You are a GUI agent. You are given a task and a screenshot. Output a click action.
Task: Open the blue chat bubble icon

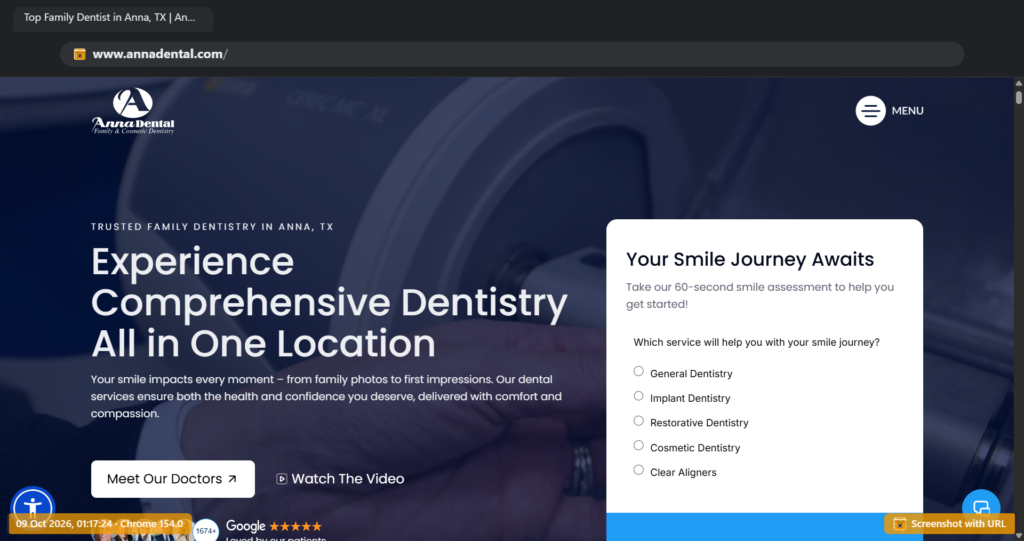tap(981, 508)
